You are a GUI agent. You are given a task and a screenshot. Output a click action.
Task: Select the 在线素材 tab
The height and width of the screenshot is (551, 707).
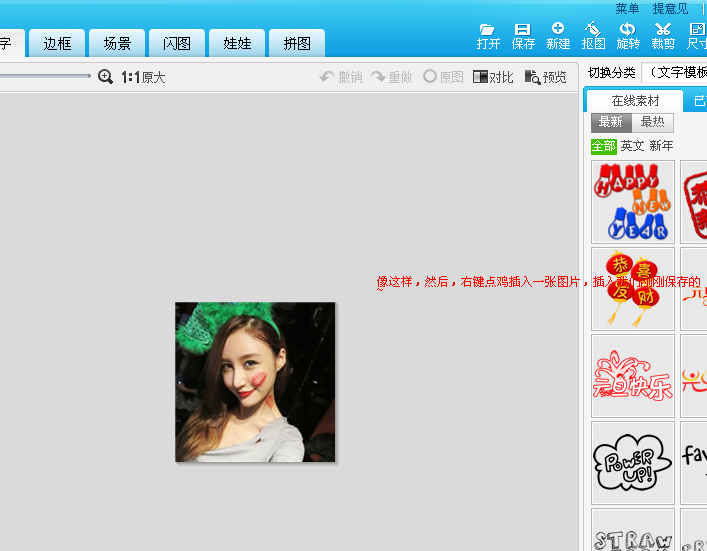pyautogui.click(x=634, y=101)
